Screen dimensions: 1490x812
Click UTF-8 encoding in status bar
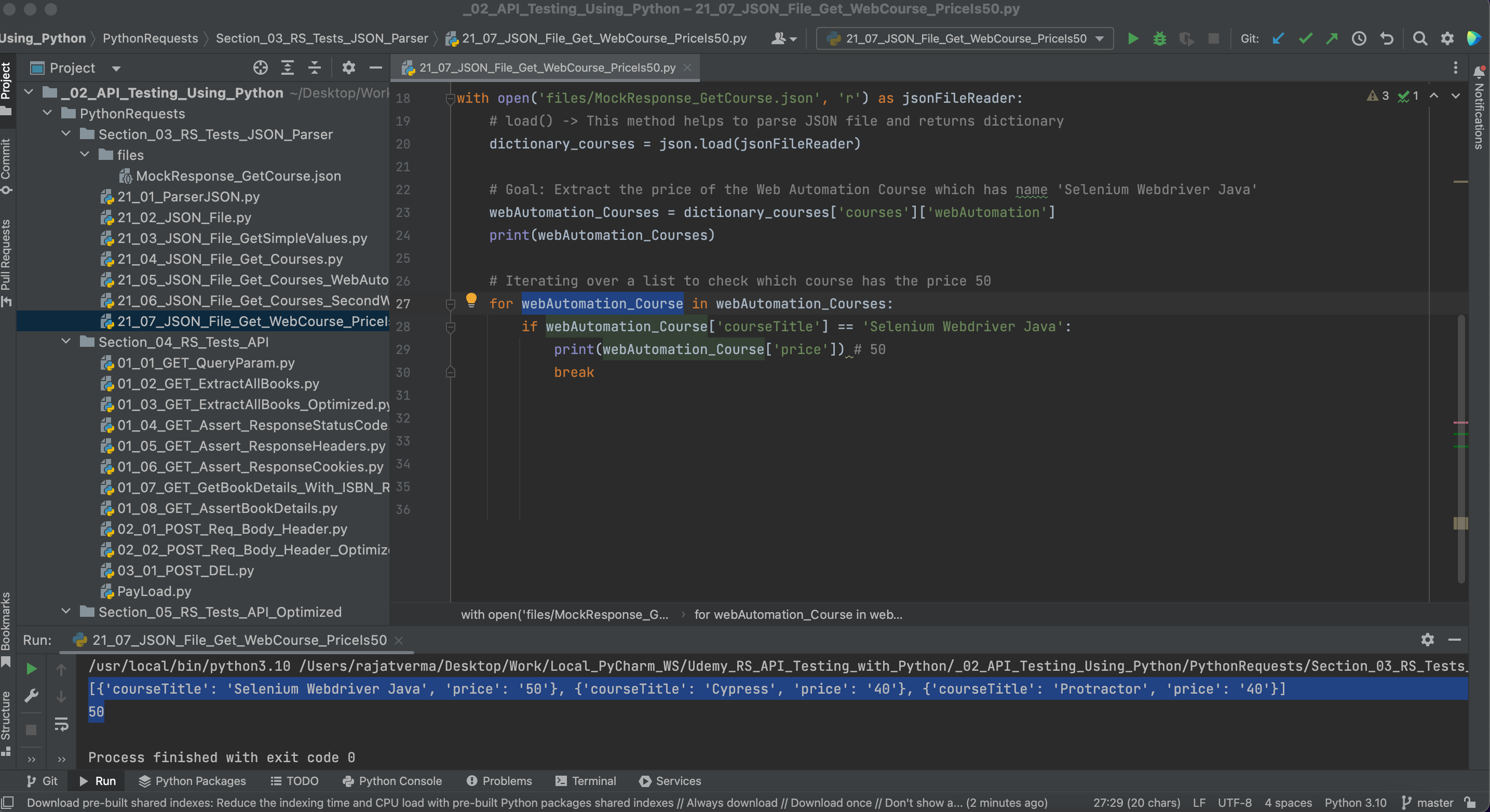(x=1235, y=803)
